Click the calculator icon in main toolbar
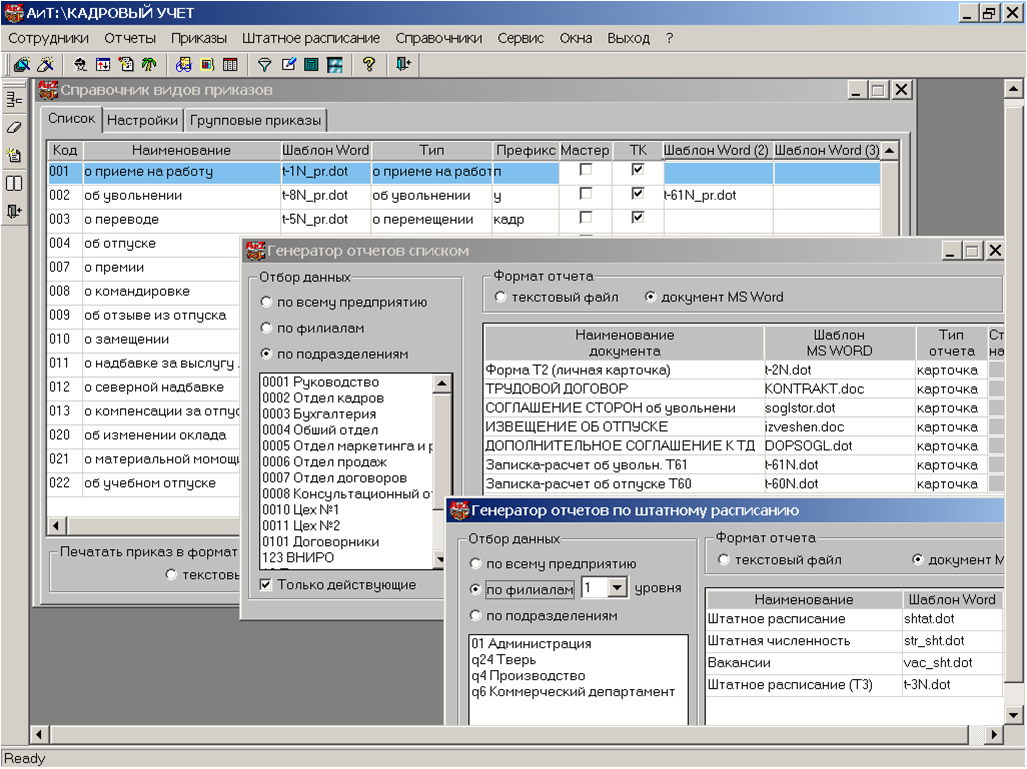 [311, 65]
